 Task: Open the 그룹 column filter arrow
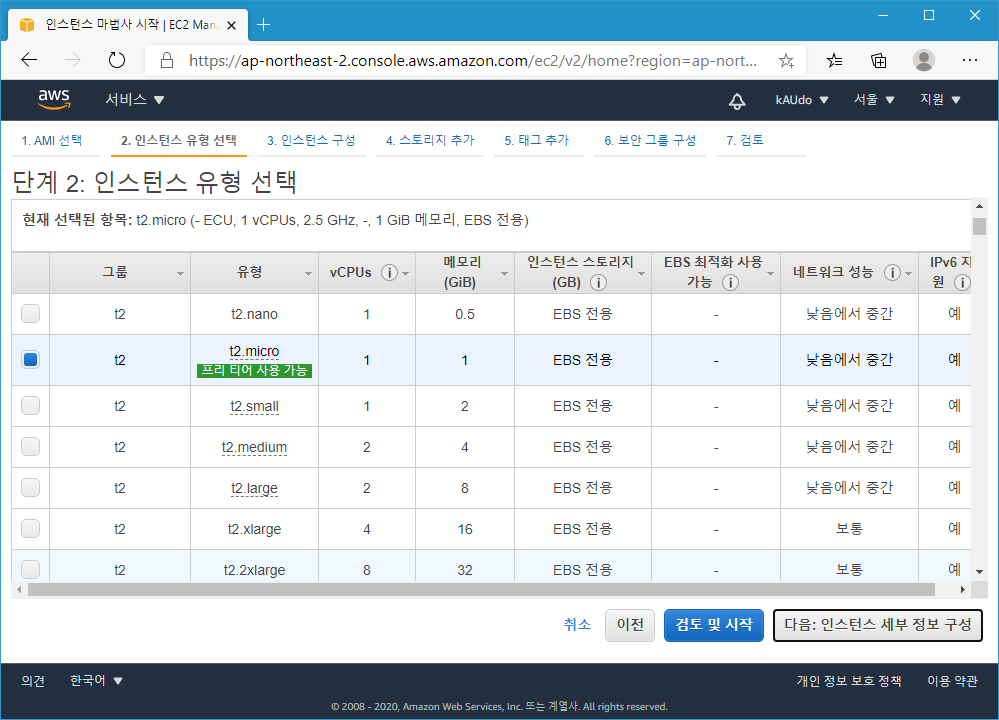tap(180, 274)
